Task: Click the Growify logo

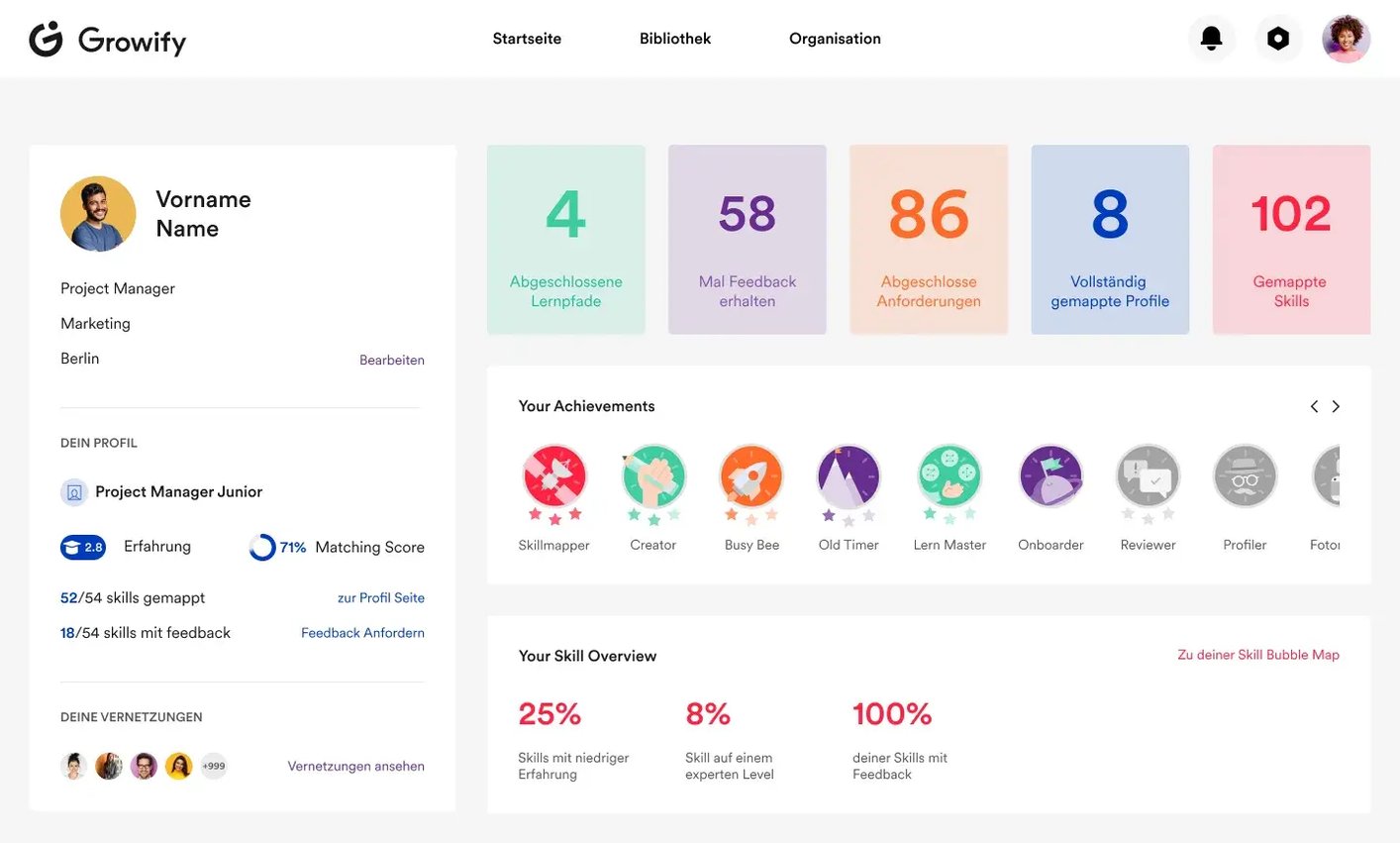Action: coord(108,40)
